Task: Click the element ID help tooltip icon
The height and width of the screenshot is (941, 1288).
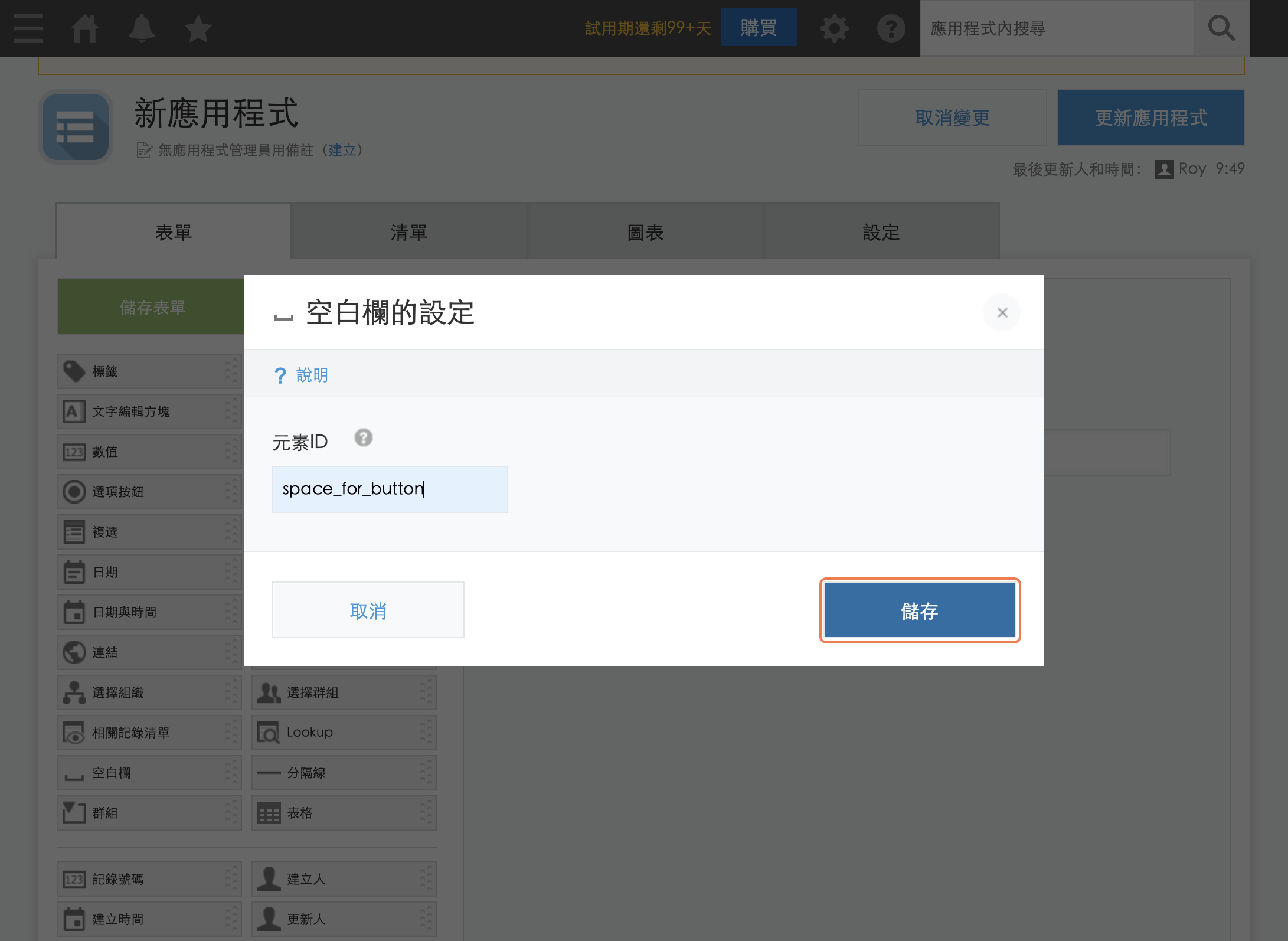Action: coord(364,437)
